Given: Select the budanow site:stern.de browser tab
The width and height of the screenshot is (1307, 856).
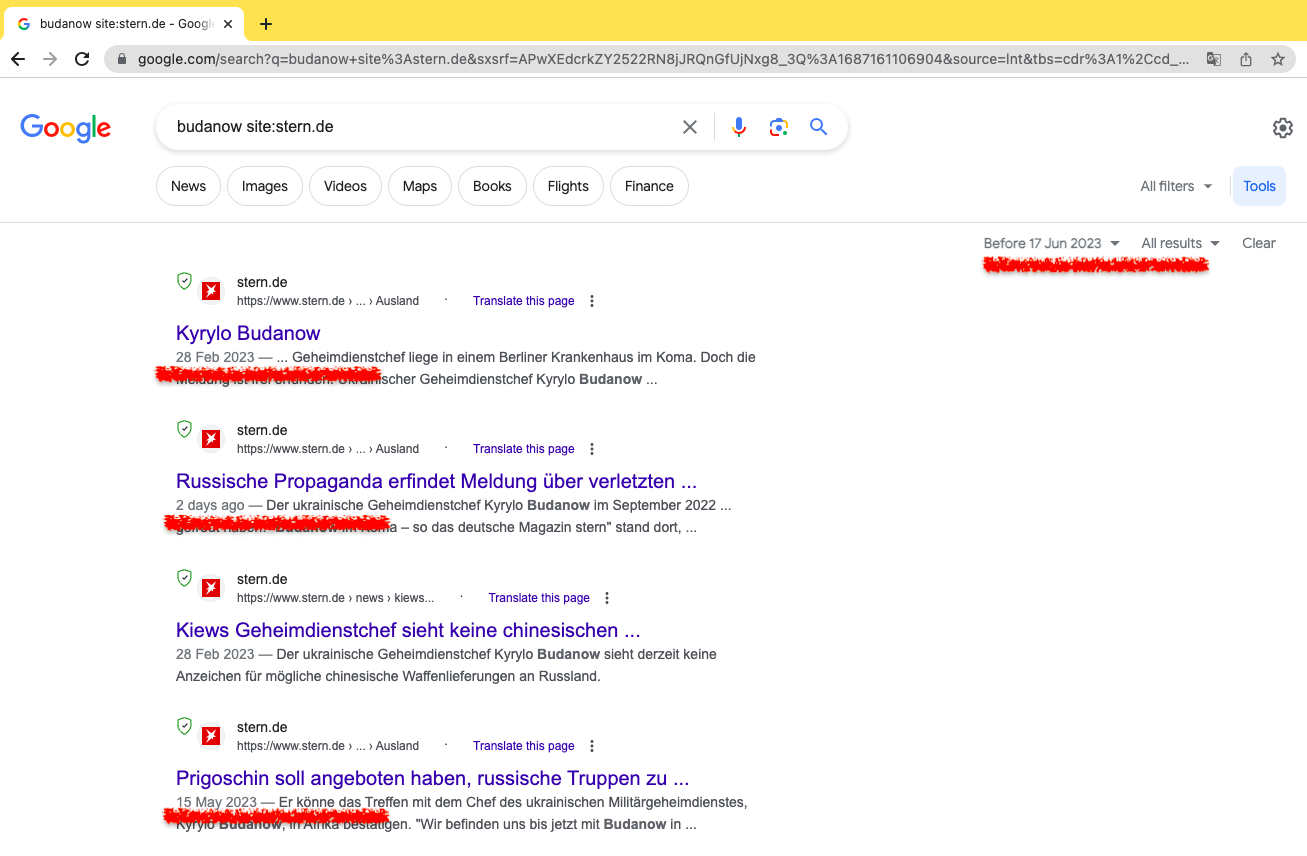Looking at the screenshot, I should point(125,24).
